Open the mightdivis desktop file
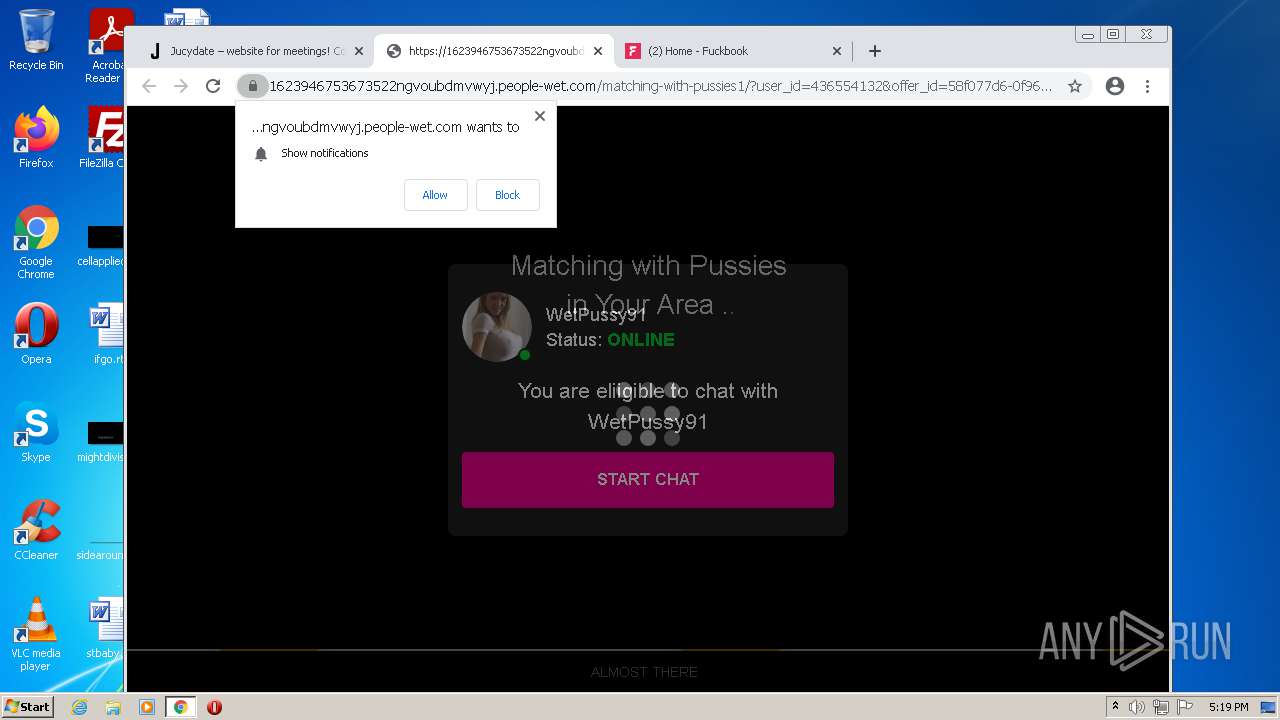 pyautogui.click(x=101, y=442)
